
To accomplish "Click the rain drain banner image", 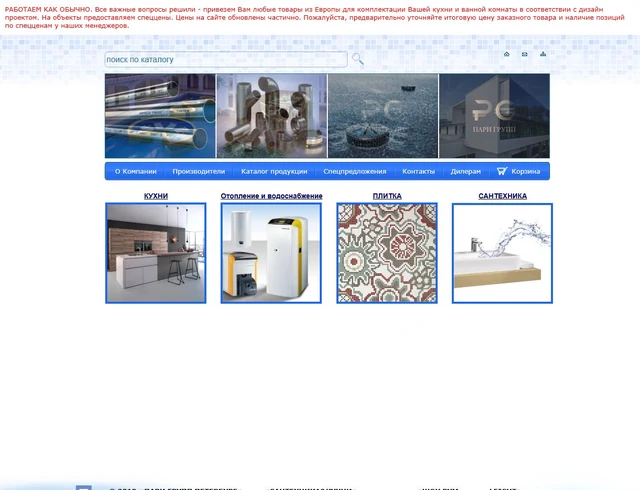I will tap(383, 116).
